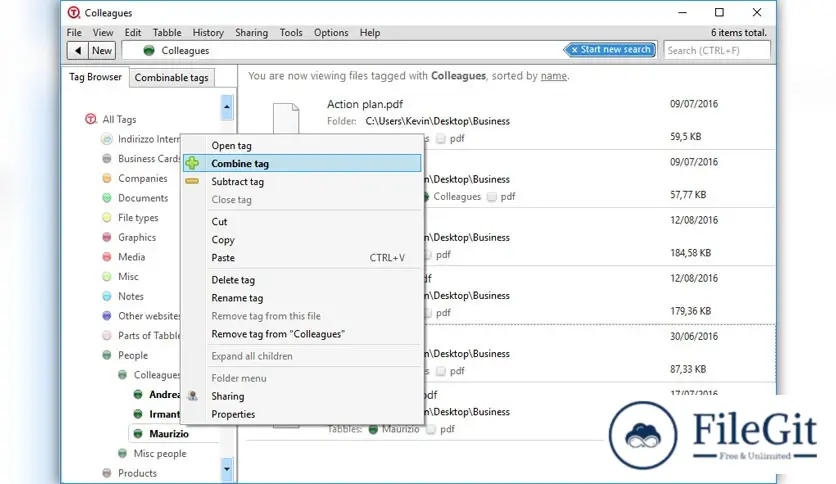Toggle pdf checkbox in 179,36 KB row
The width and height of the screenshot is (836, 484).
click(428, 313)
